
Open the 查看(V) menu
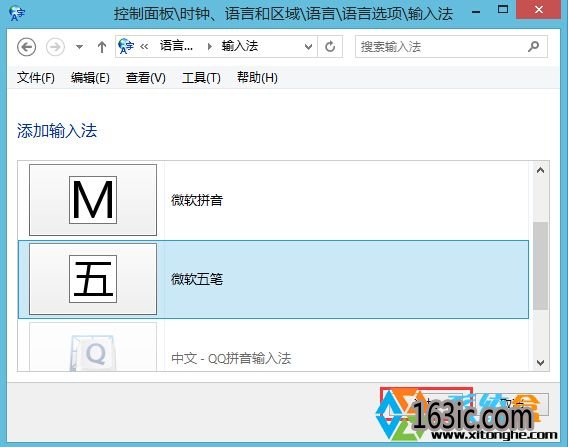pos(146,78)
